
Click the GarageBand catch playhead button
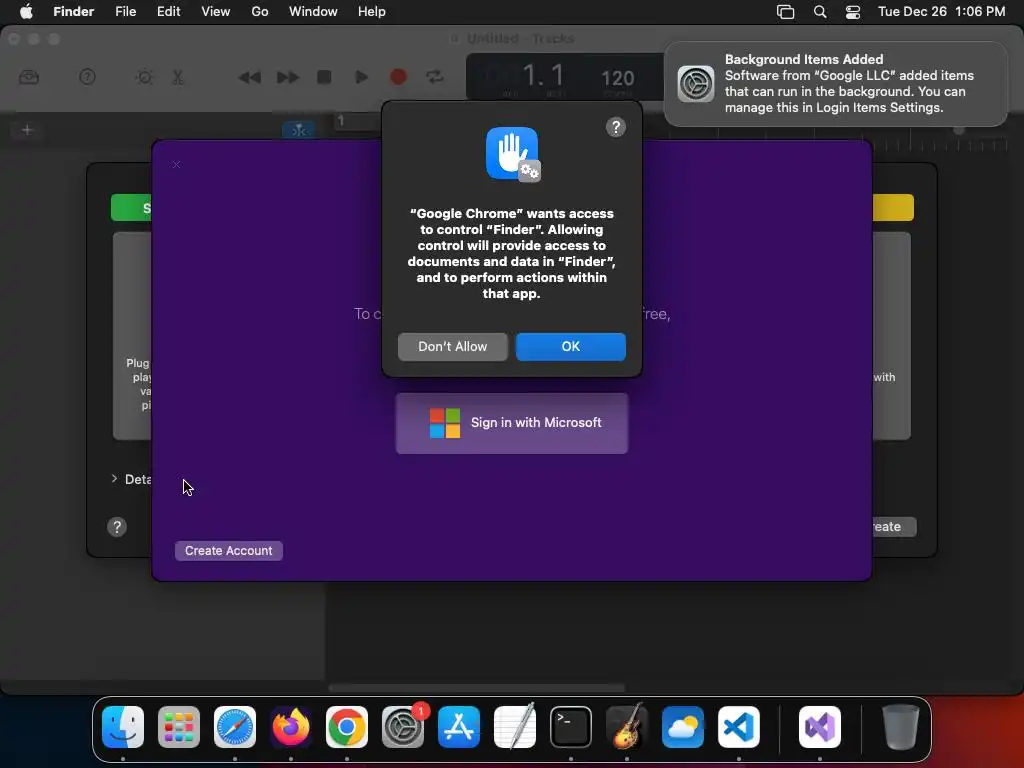[299, 130]
